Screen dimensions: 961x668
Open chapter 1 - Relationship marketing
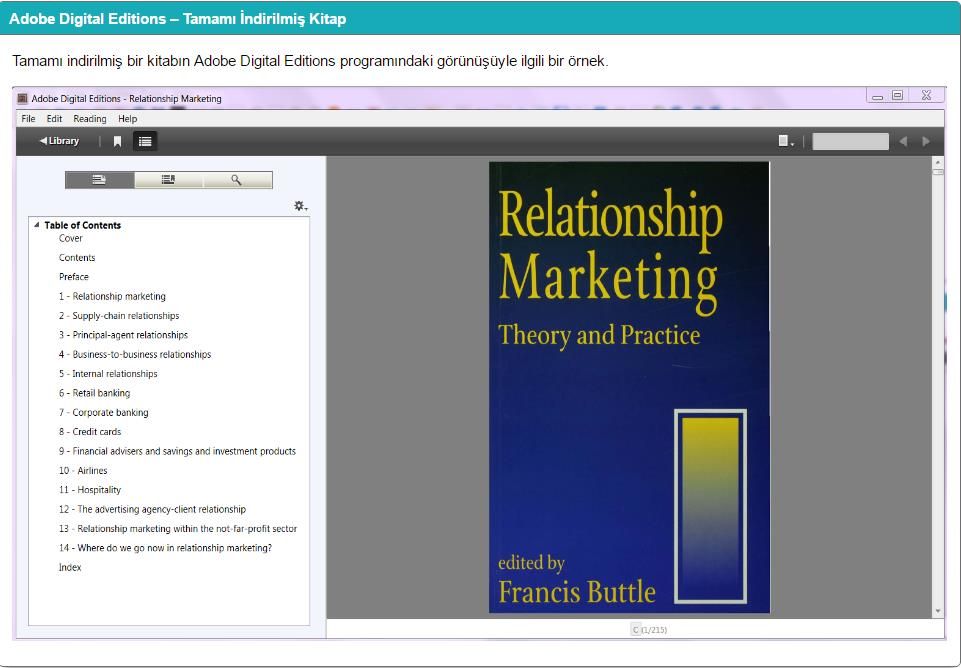(112, 297)
